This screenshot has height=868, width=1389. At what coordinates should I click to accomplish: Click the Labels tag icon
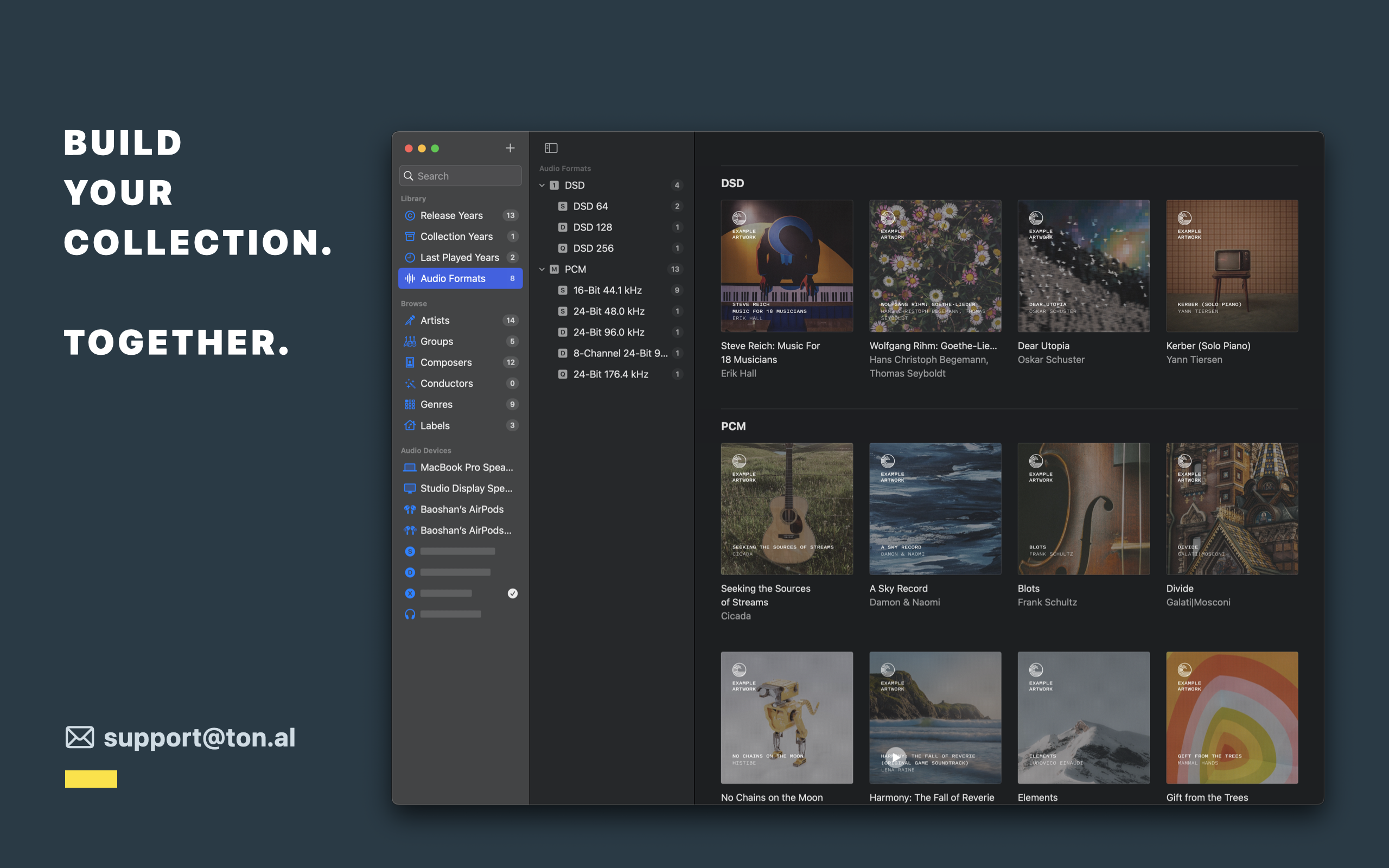click(410, 425)
